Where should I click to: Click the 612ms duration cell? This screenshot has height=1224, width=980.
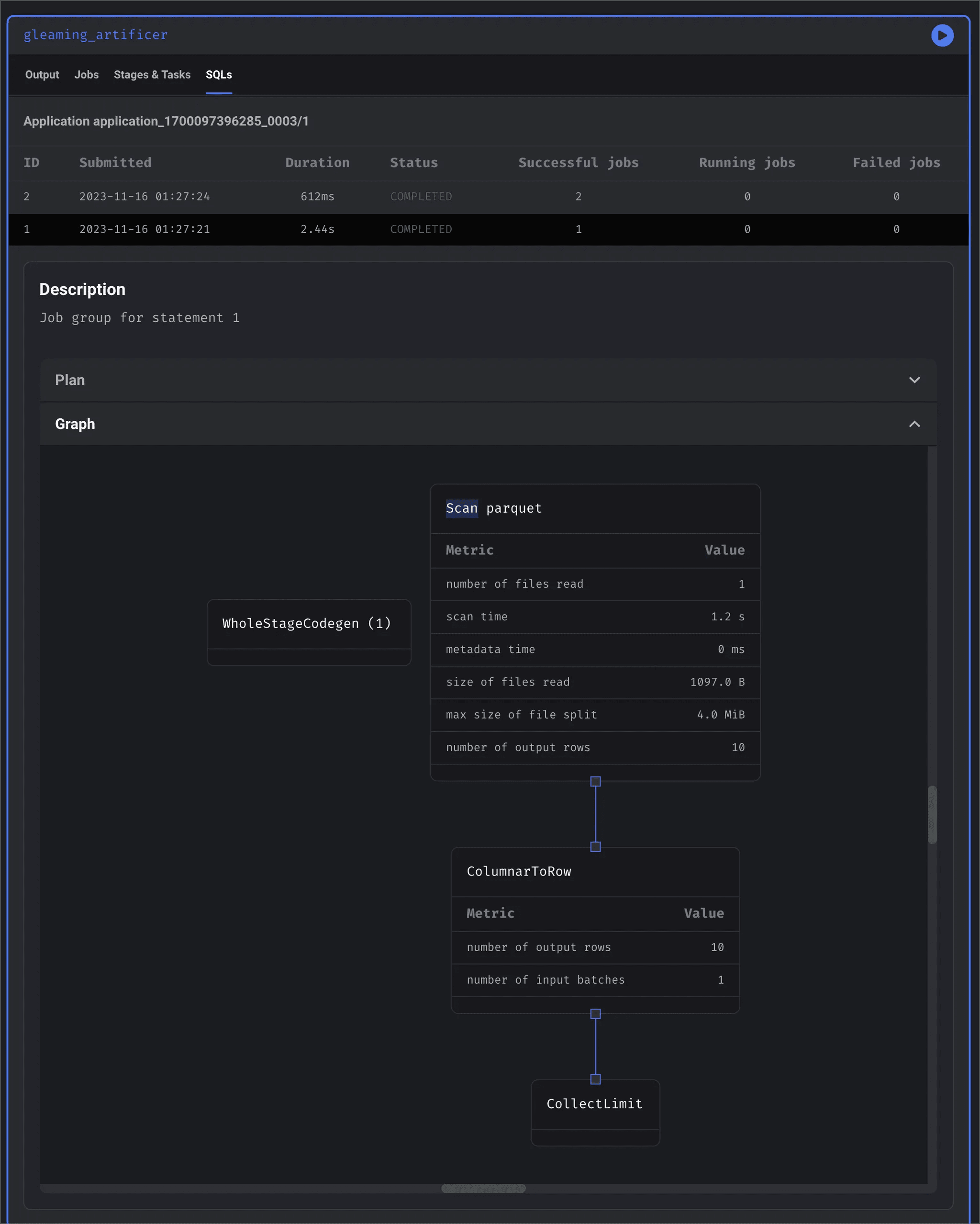tap(317, 196)
